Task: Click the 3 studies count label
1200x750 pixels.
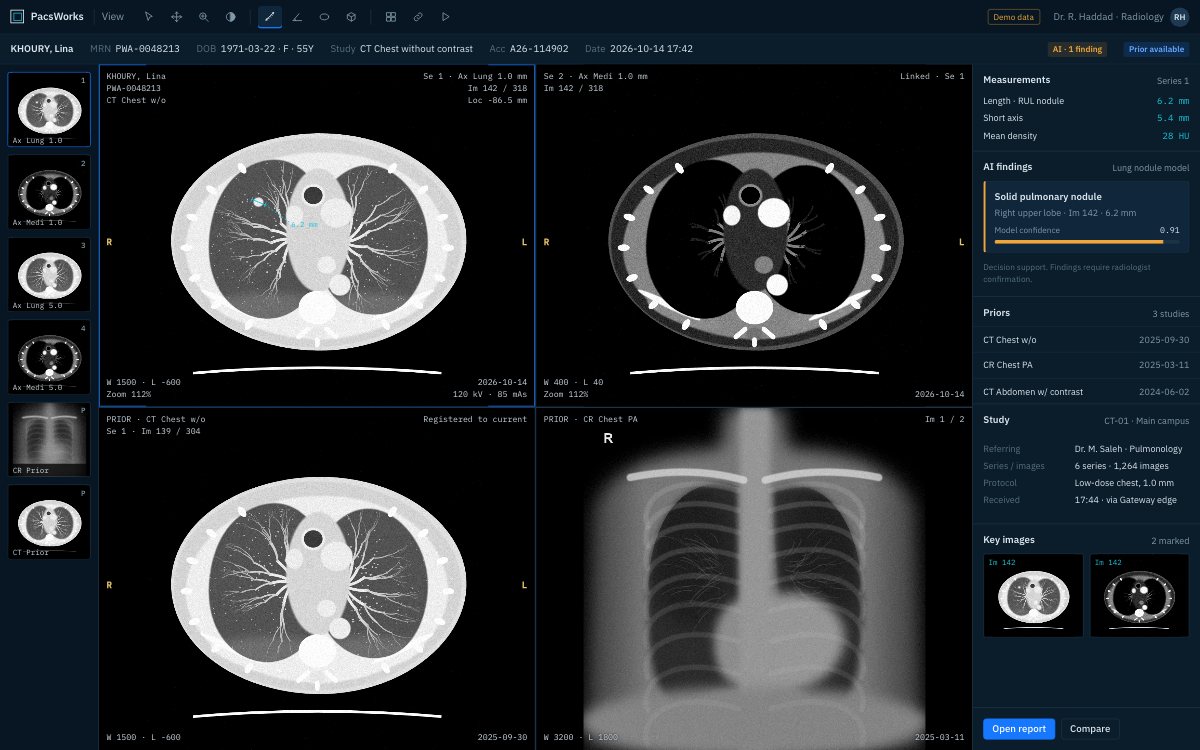Action: (x=1169, y=314)
